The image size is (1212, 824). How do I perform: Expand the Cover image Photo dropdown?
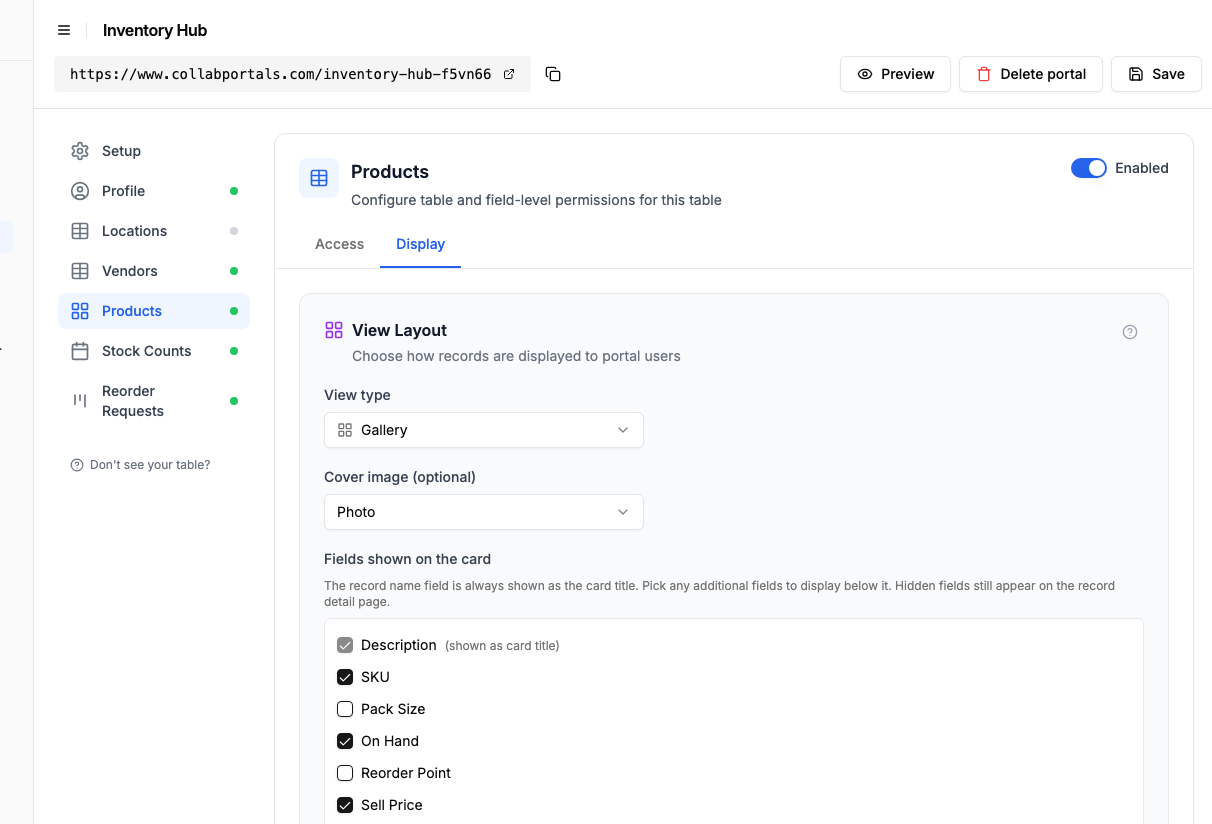click(484, 512)
